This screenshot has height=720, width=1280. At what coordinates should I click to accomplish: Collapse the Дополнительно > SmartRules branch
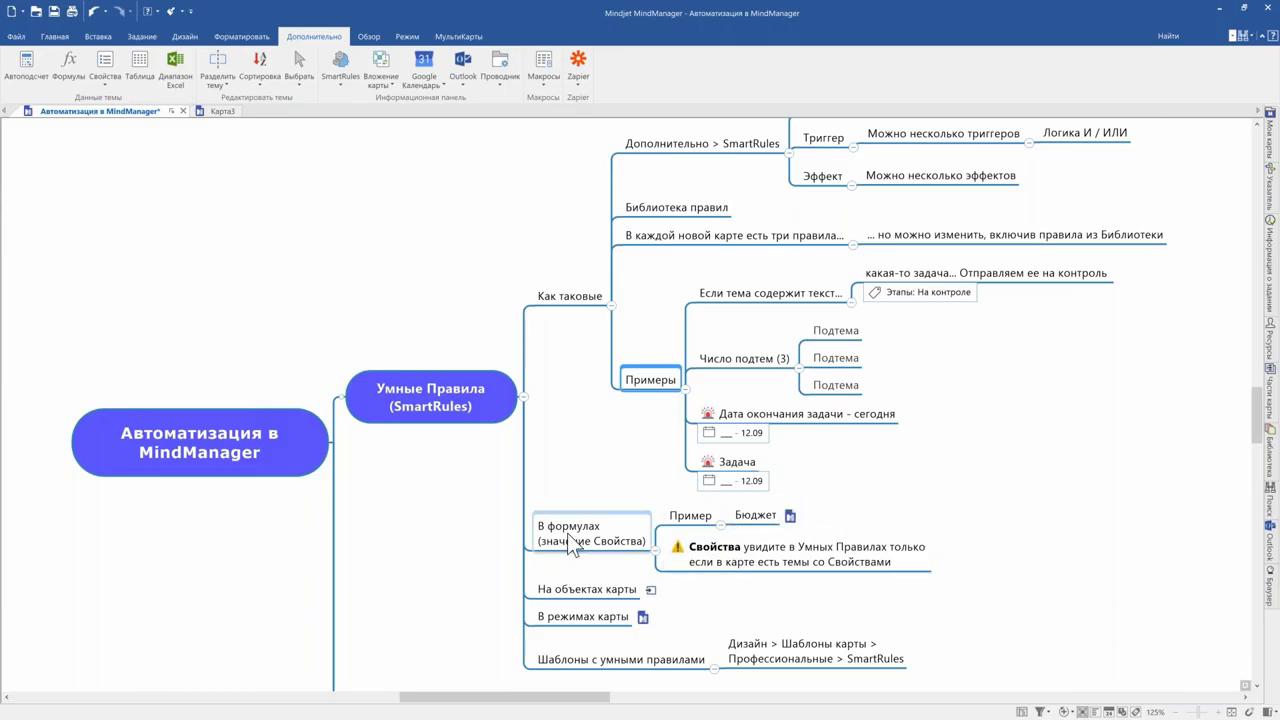click(789, 153)
